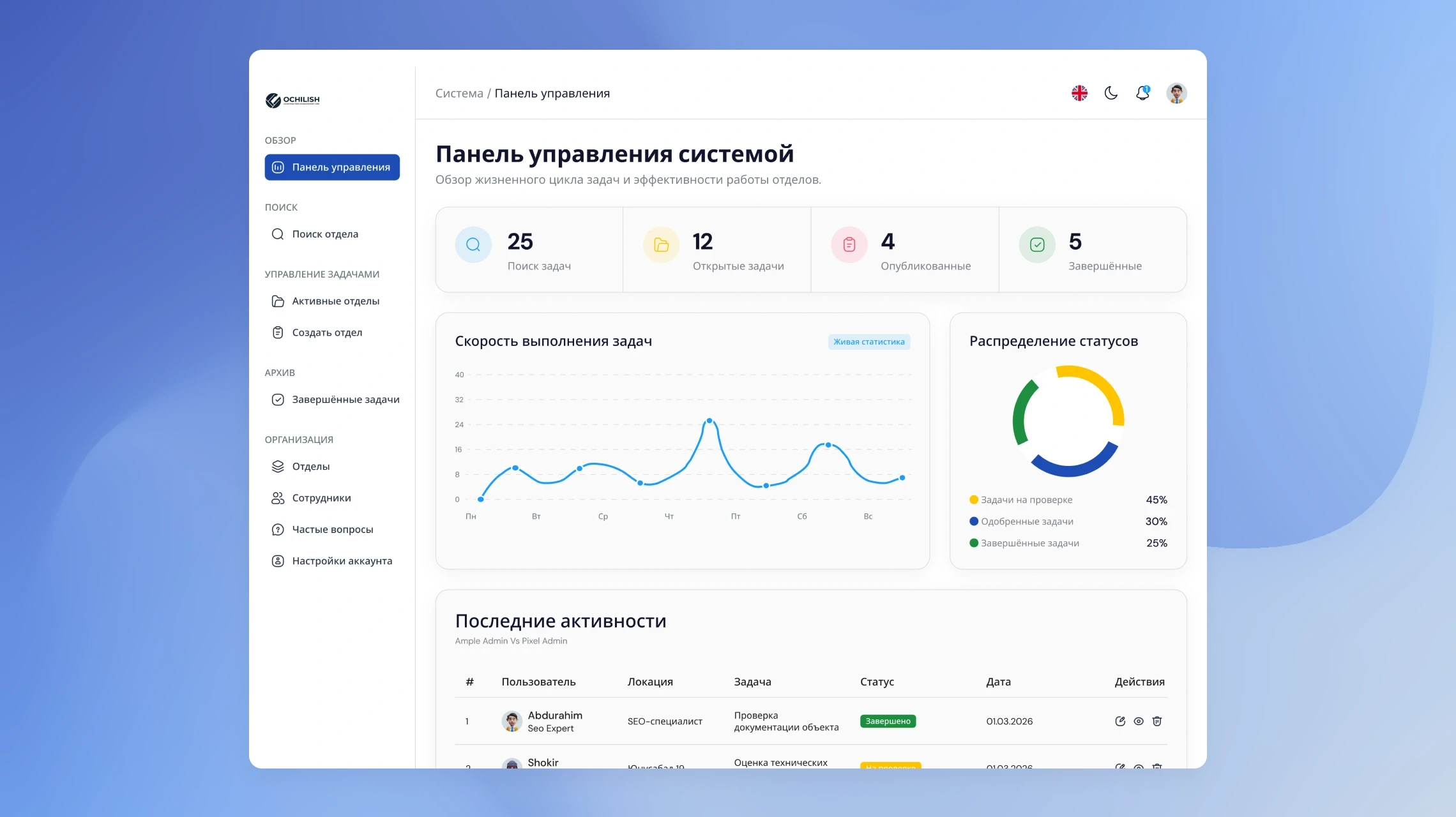Click the Локация column header
This screenshot has height=817, width=1456.
[x=650, y=682]
